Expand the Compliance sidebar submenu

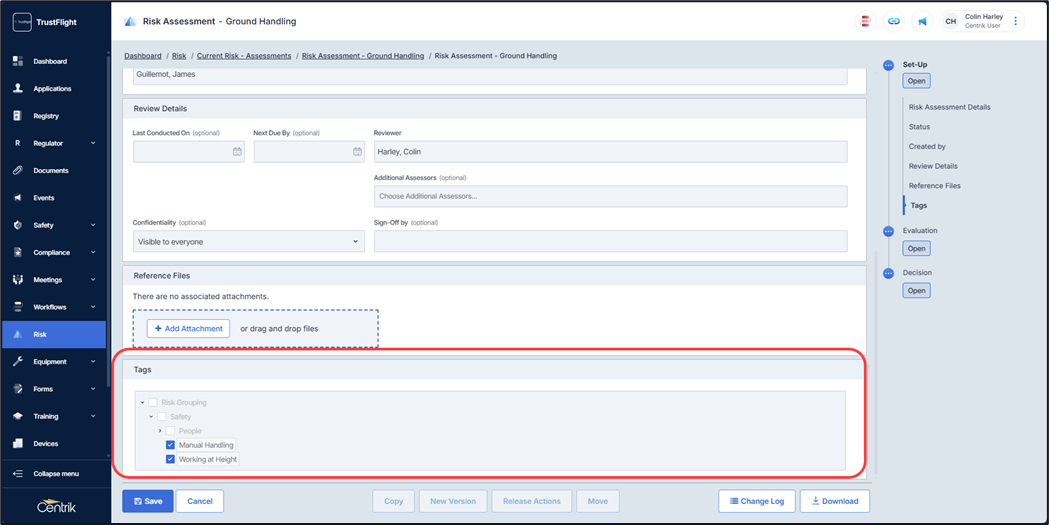coord(93,253)
